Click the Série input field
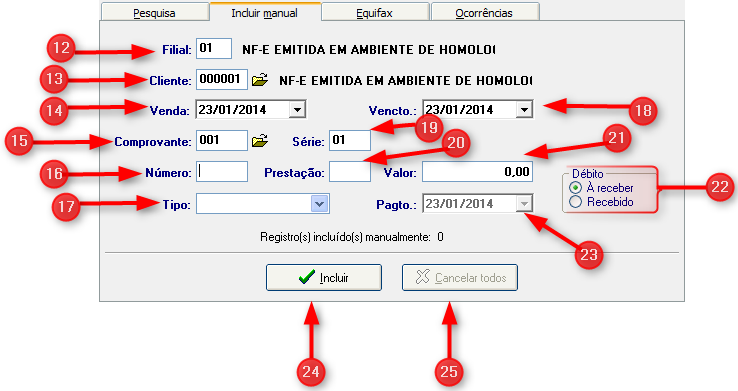 coord(350,141)
